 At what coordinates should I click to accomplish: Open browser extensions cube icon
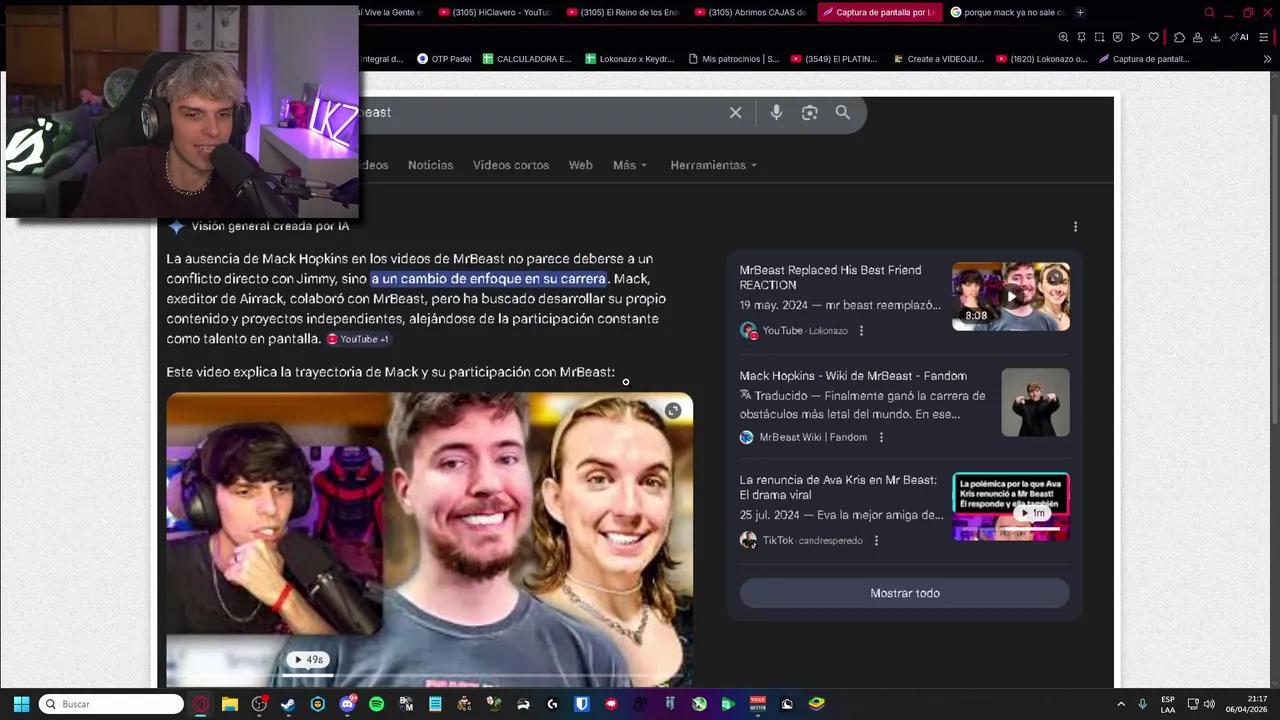(1179, 37)
